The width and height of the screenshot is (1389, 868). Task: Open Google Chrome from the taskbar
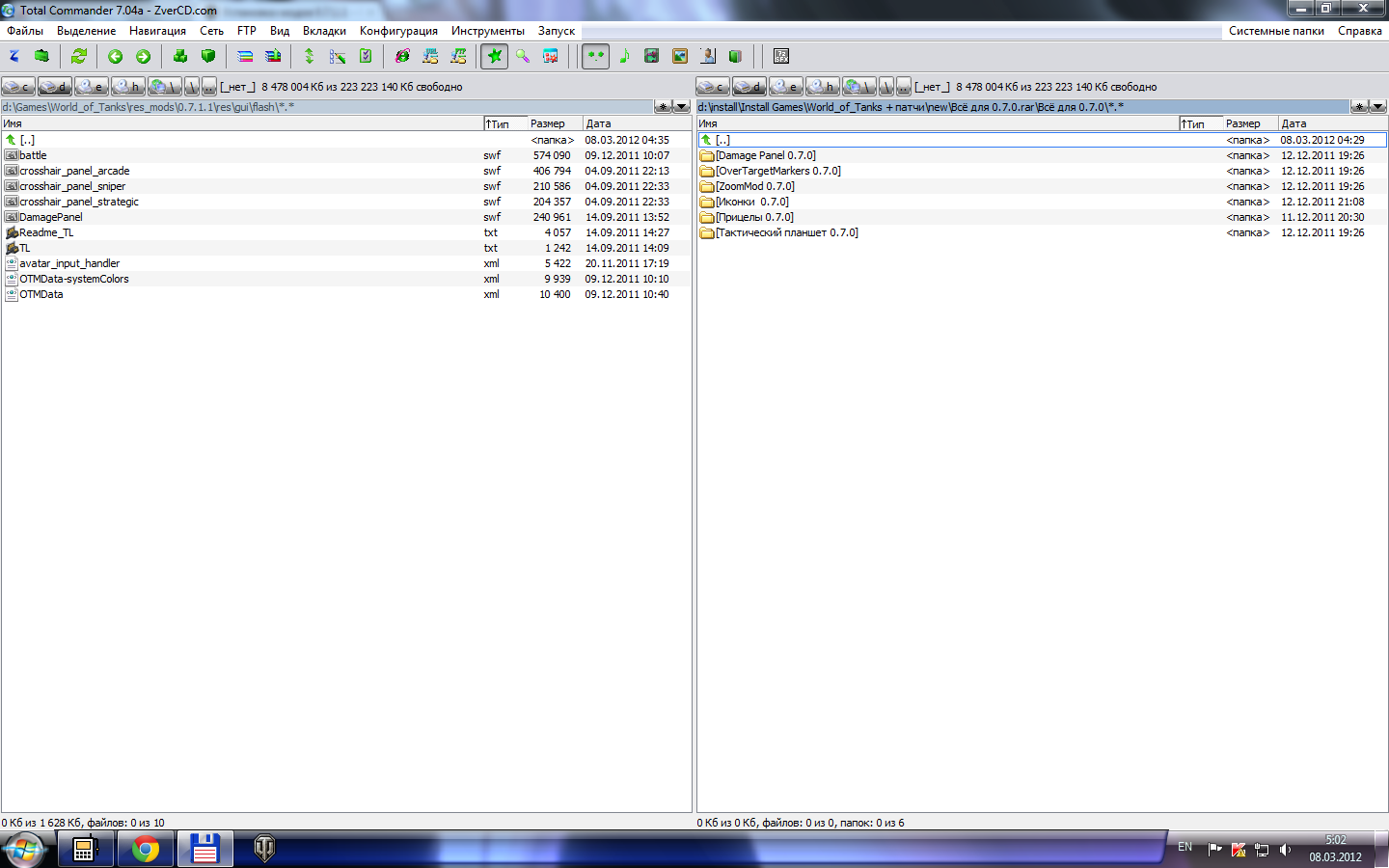[x=146, y=849]
